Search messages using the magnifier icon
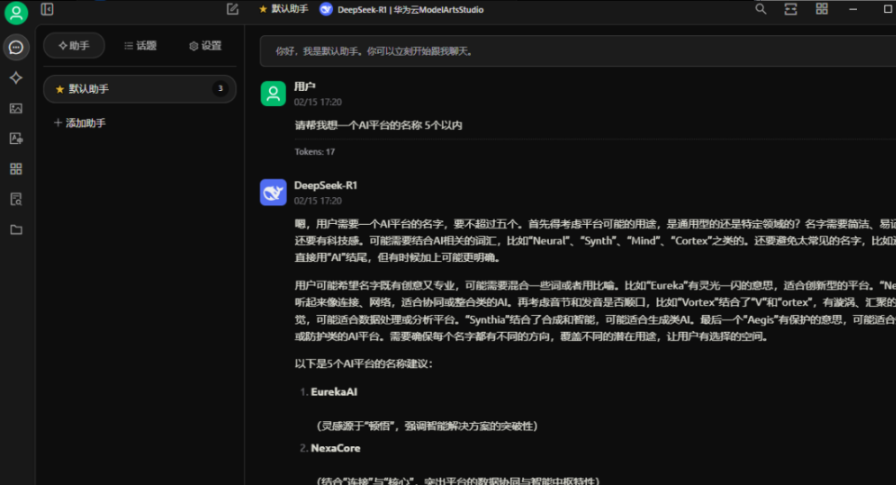This screenshot has width=896, height=485. pyautogui.click(x=761, y=9)
